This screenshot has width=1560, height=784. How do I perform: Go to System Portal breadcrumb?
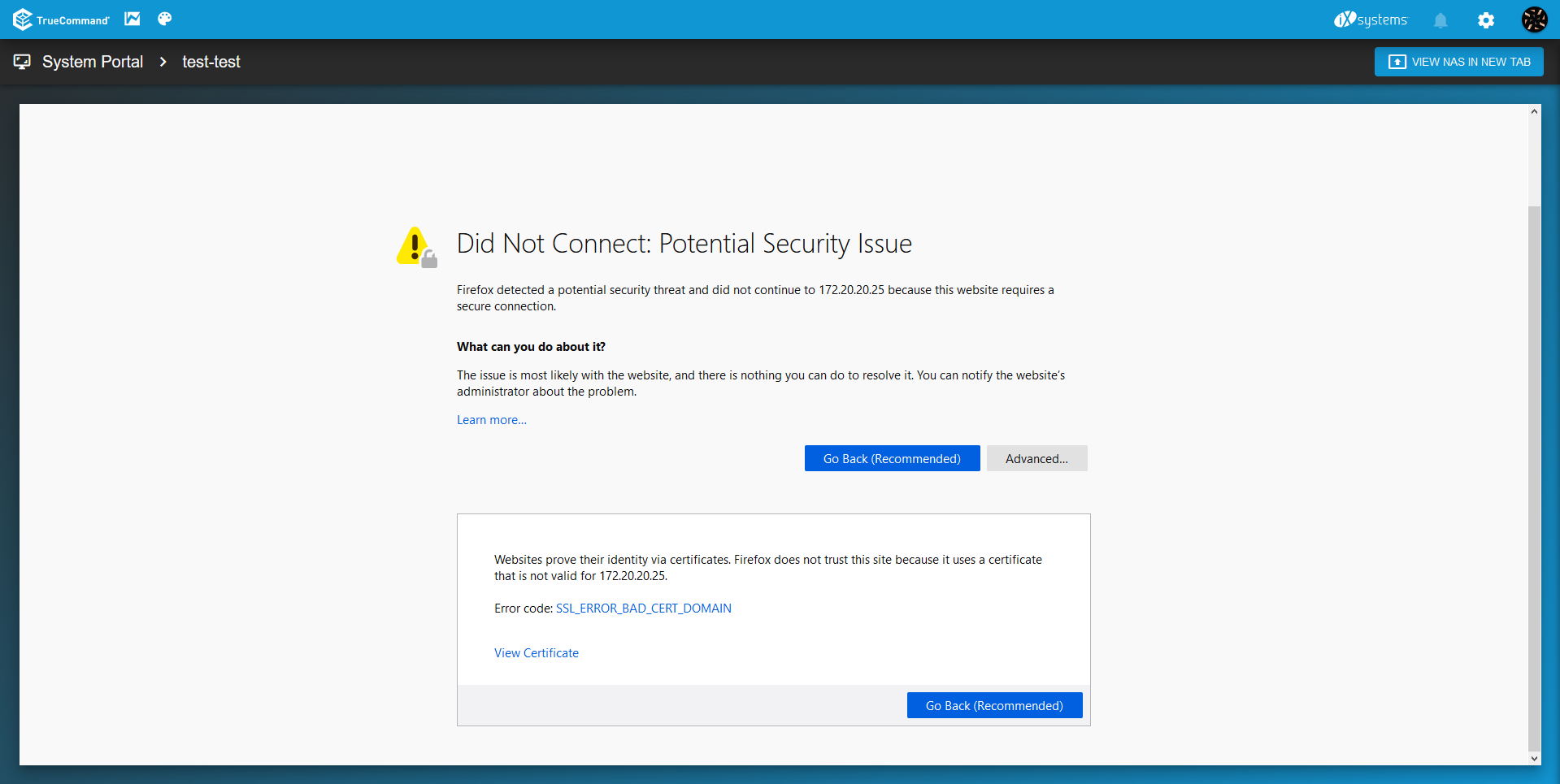pos(93,62)
